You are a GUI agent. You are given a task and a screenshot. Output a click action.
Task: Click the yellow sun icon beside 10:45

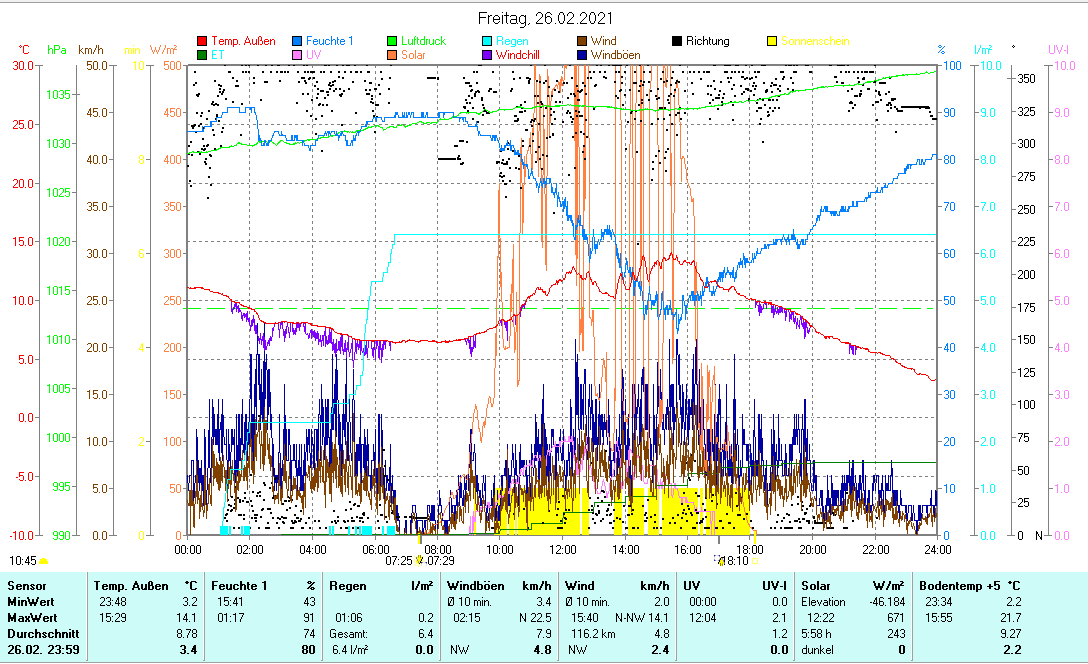(x=43, y=561)
